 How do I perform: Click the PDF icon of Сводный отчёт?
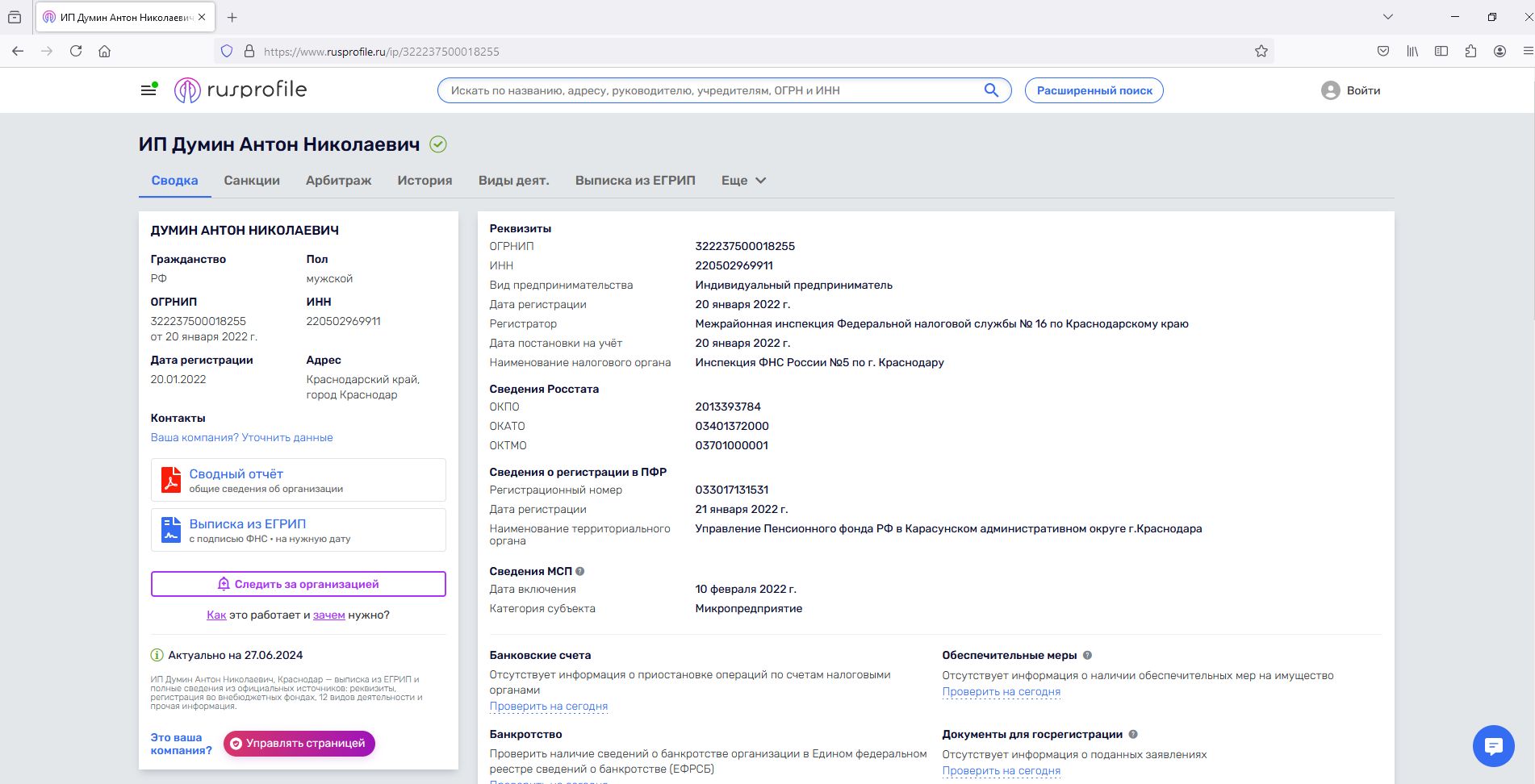[171, 480]
